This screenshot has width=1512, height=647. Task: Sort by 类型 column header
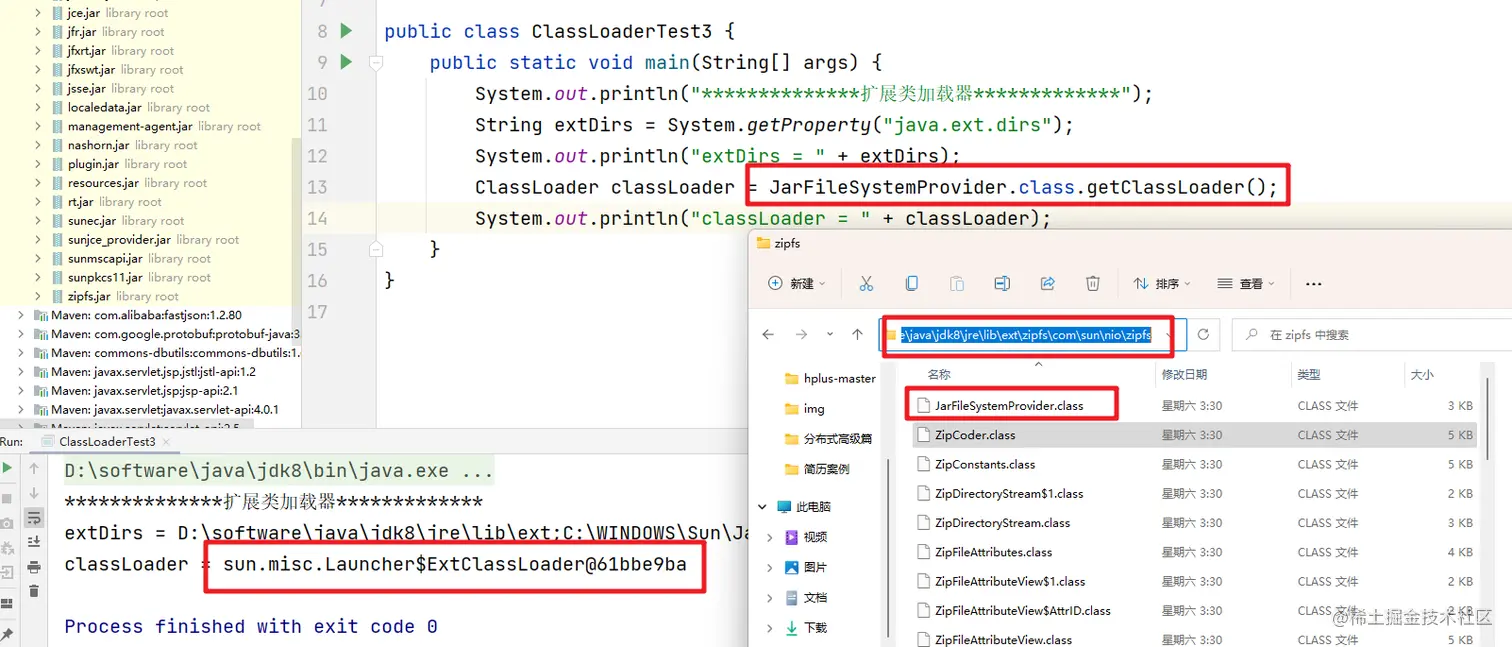[1309, 375]
